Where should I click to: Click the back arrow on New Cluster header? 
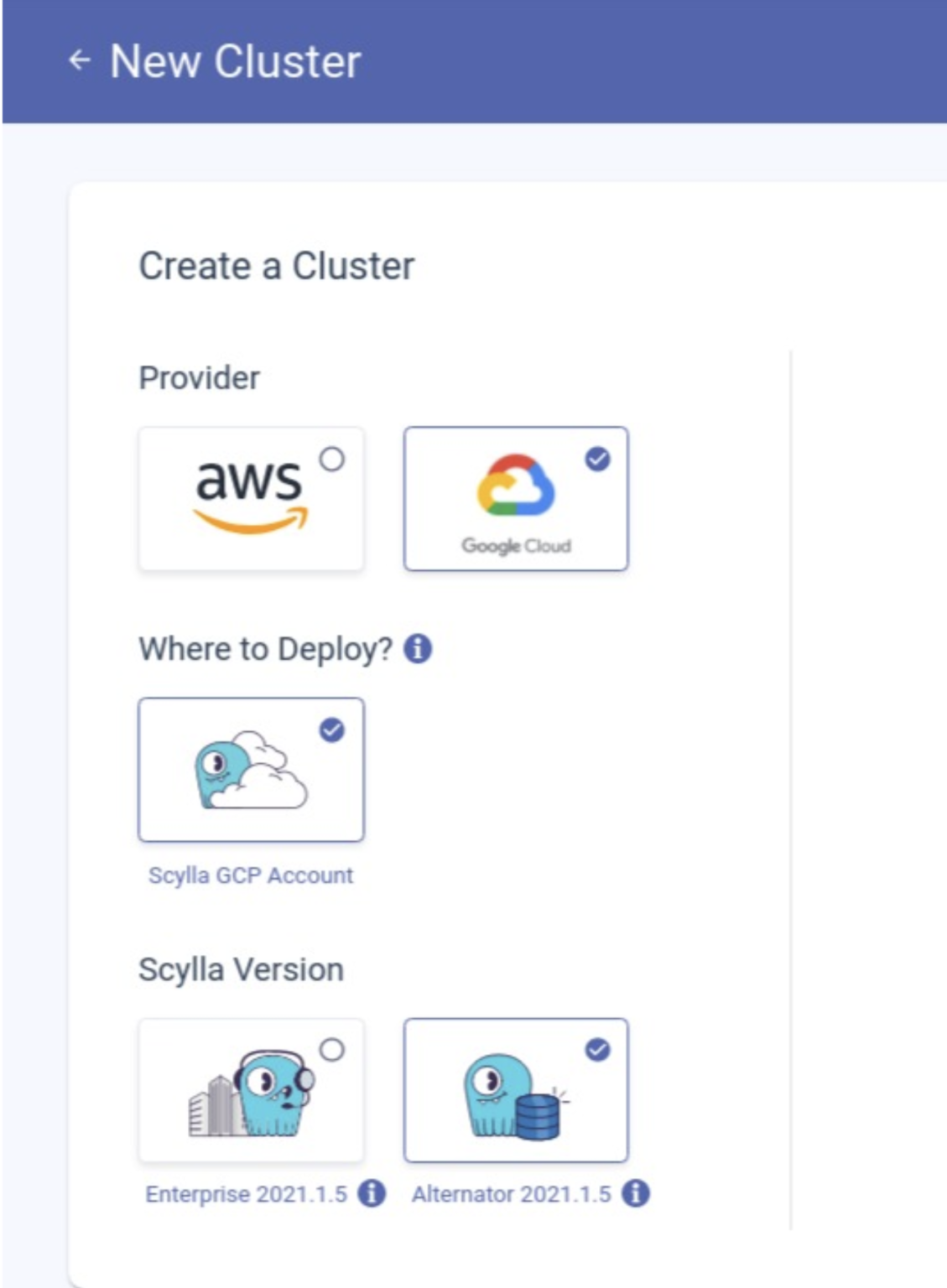click(x=80, y=60)
